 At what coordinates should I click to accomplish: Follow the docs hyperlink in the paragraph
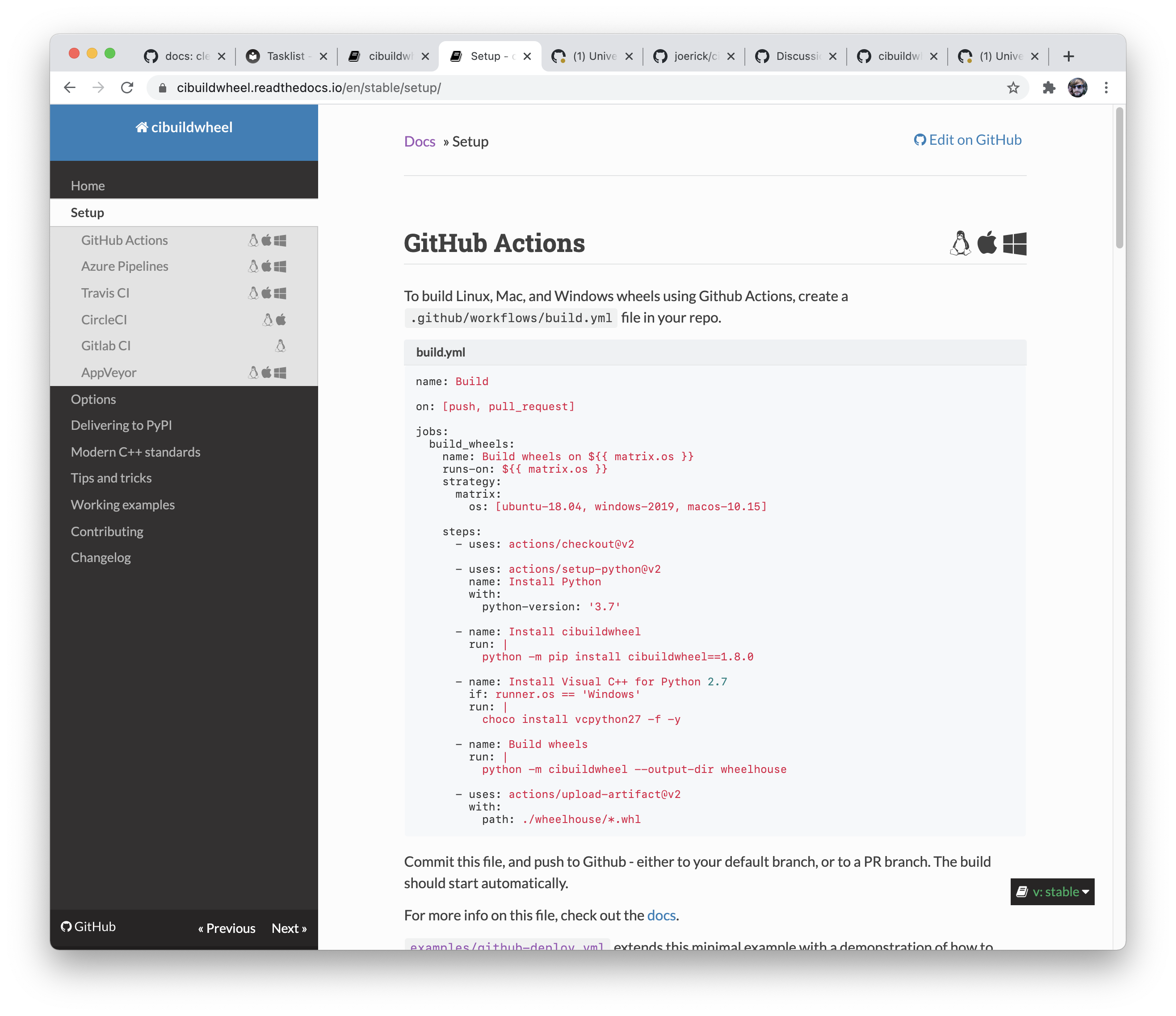coord(661,915)
